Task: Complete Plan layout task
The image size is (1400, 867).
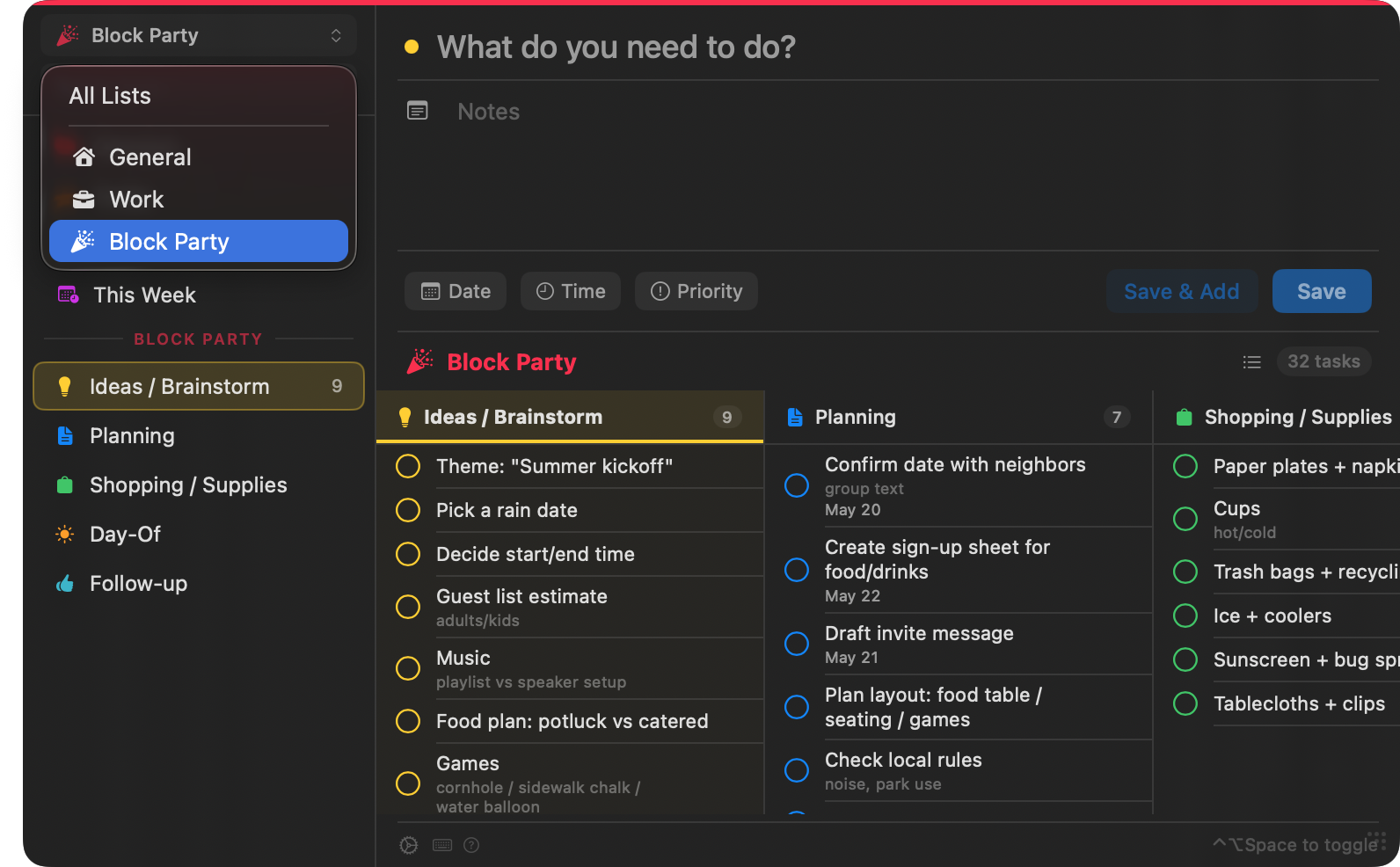Action: tap(797, 707)
